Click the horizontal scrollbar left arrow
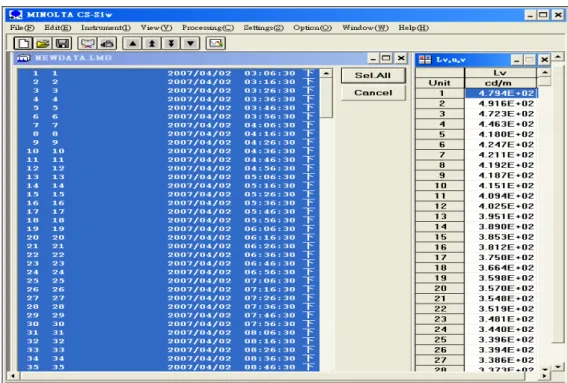 click(13, 376)
